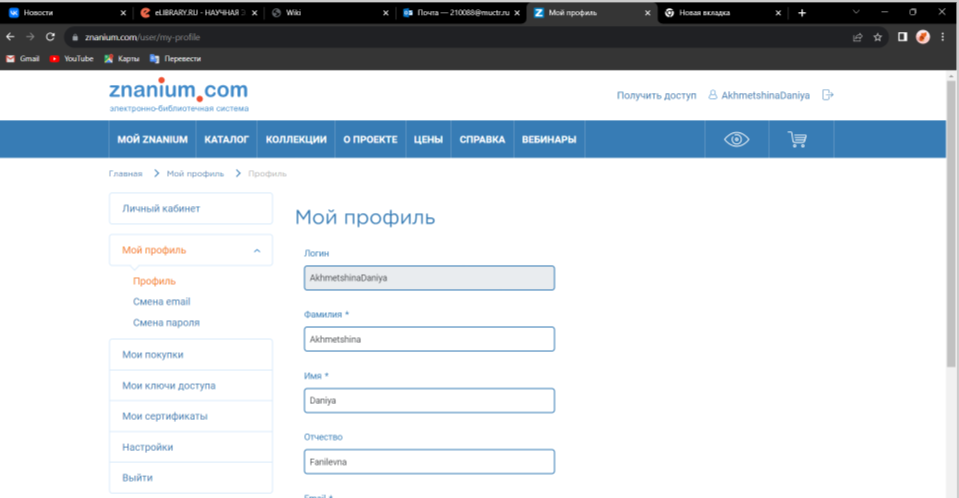Click the Получить доступ link

(656, 96)
